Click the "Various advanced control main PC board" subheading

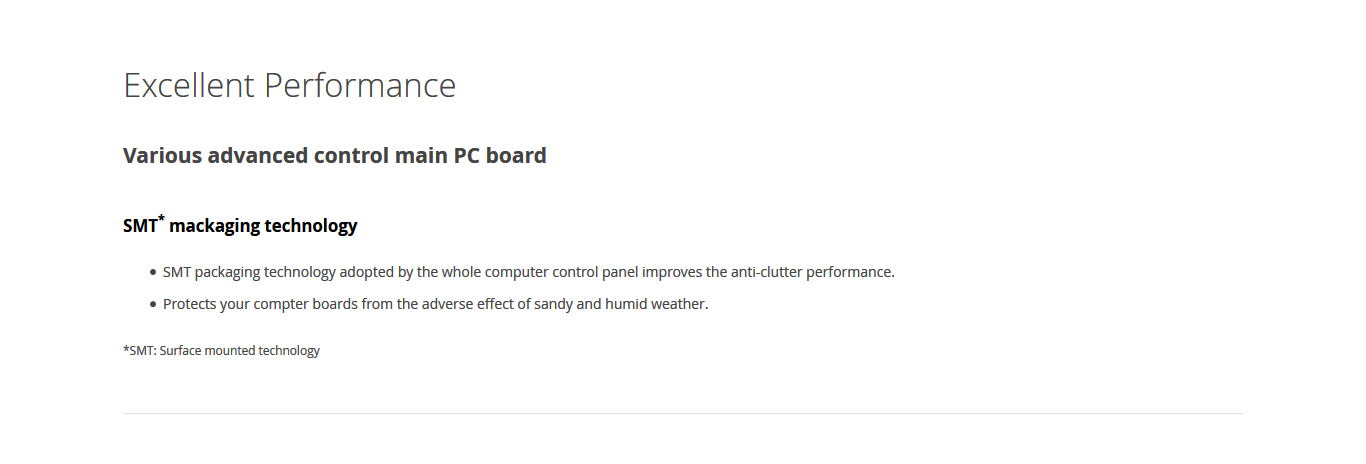pos(334,156)
